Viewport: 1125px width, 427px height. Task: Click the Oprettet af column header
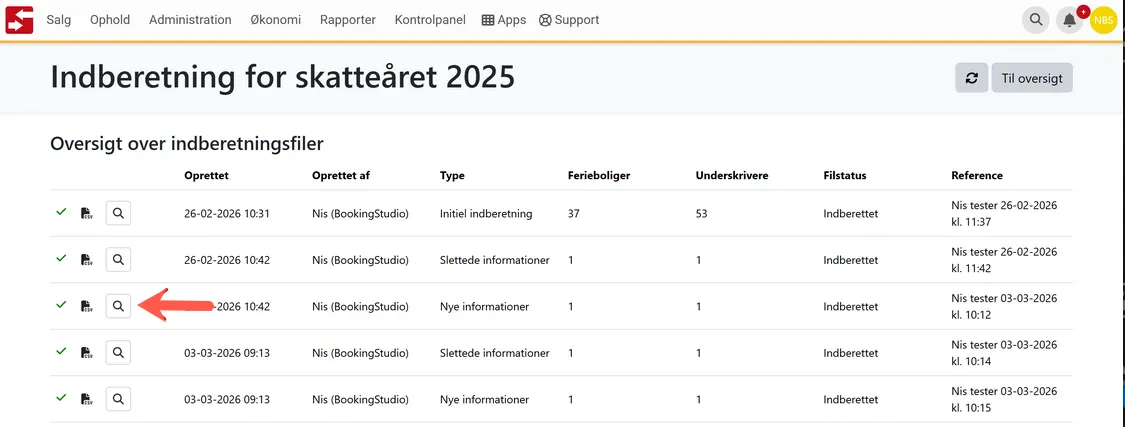tap(341, 175)
